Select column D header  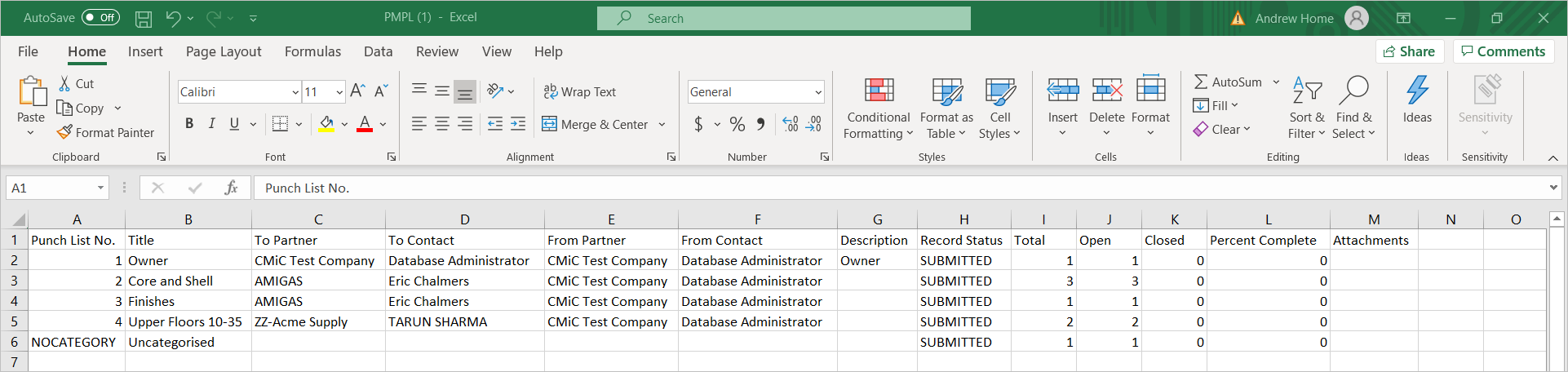[x=465, y=219]
